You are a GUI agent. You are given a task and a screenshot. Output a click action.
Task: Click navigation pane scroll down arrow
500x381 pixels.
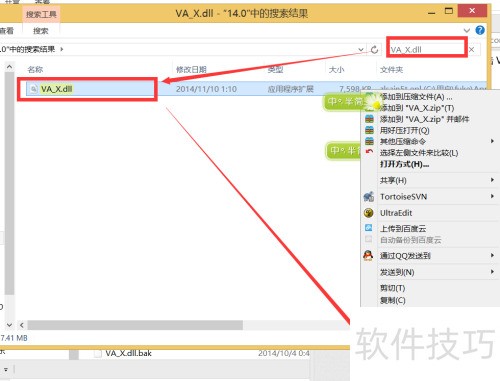click(9, 325)
